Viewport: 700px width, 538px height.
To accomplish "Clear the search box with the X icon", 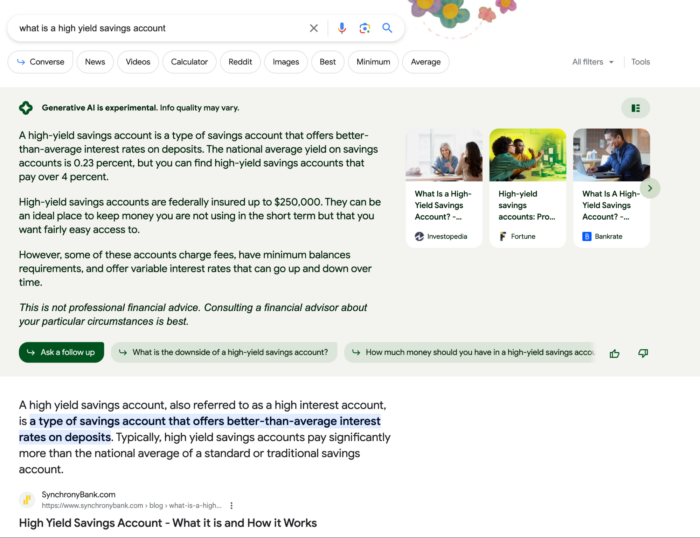I will 314,28.
